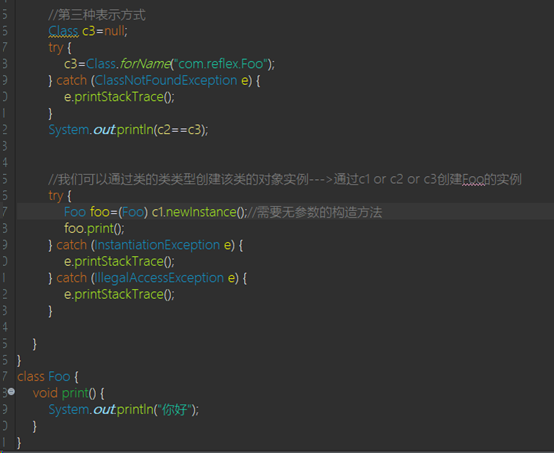The height and width of the screenshot is (453, 554).
Task: Click InstantiationException in catch clause
Action: (157, 245)
